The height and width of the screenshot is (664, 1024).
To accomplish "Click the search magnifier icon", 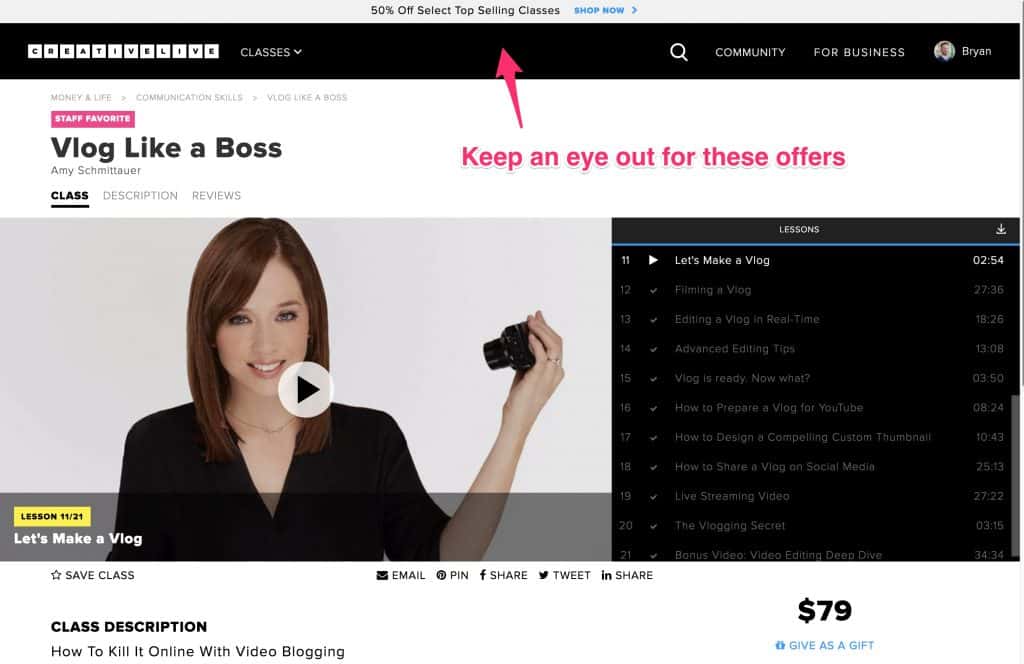I will pyautogui.click(x=679, y=52).
